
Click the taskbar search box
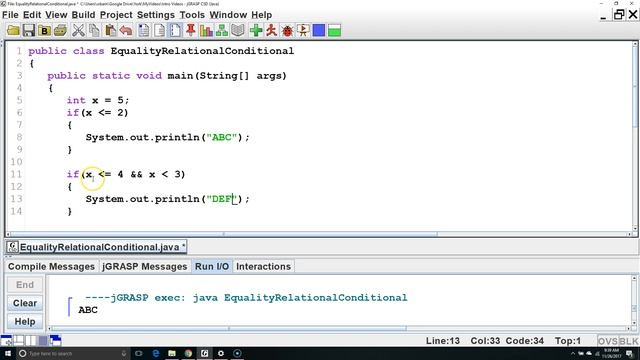coord(73,353)
